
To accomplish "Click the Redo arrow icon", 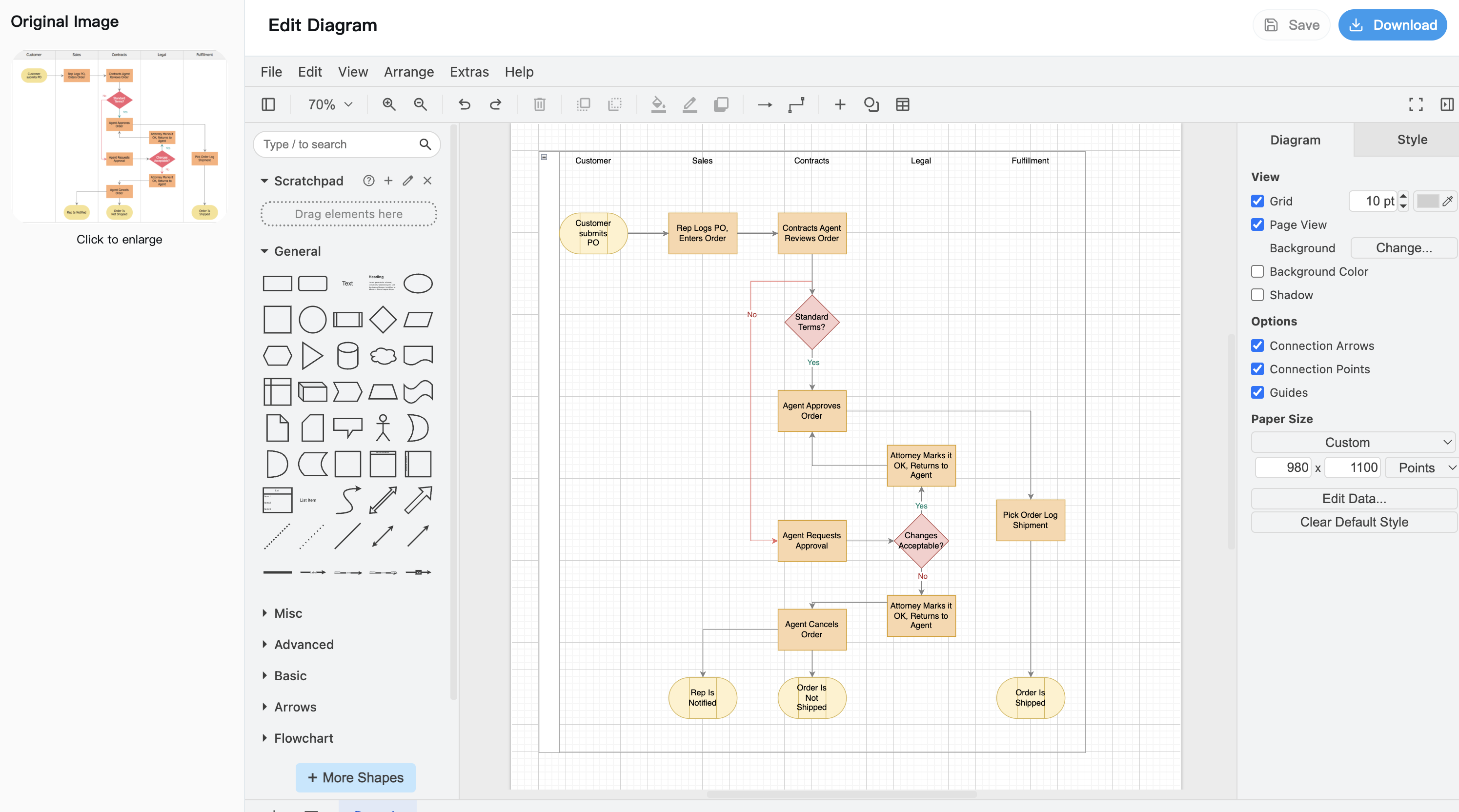I will tap(496, 104).
